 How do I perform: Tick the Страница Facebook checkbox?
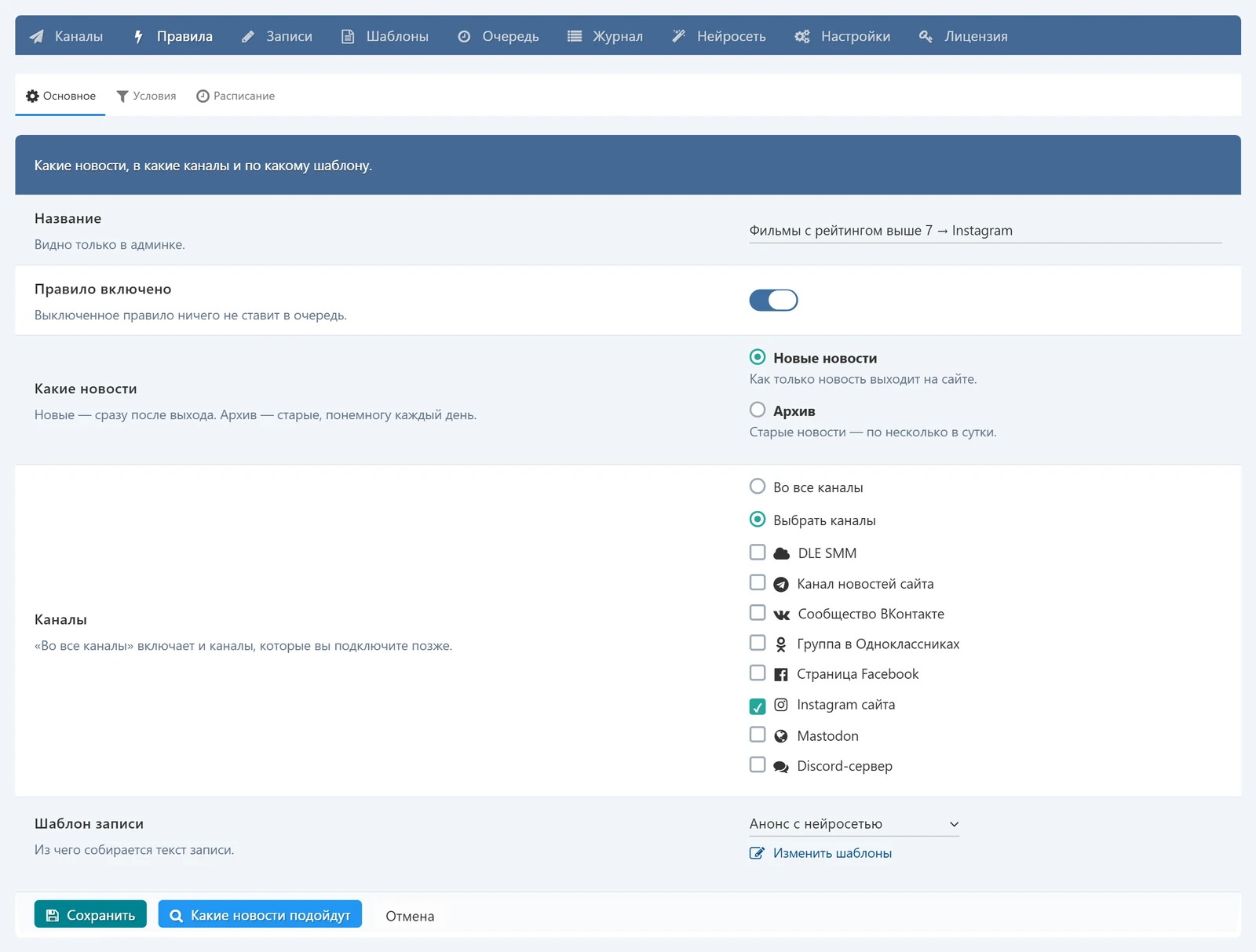(758, 673)
